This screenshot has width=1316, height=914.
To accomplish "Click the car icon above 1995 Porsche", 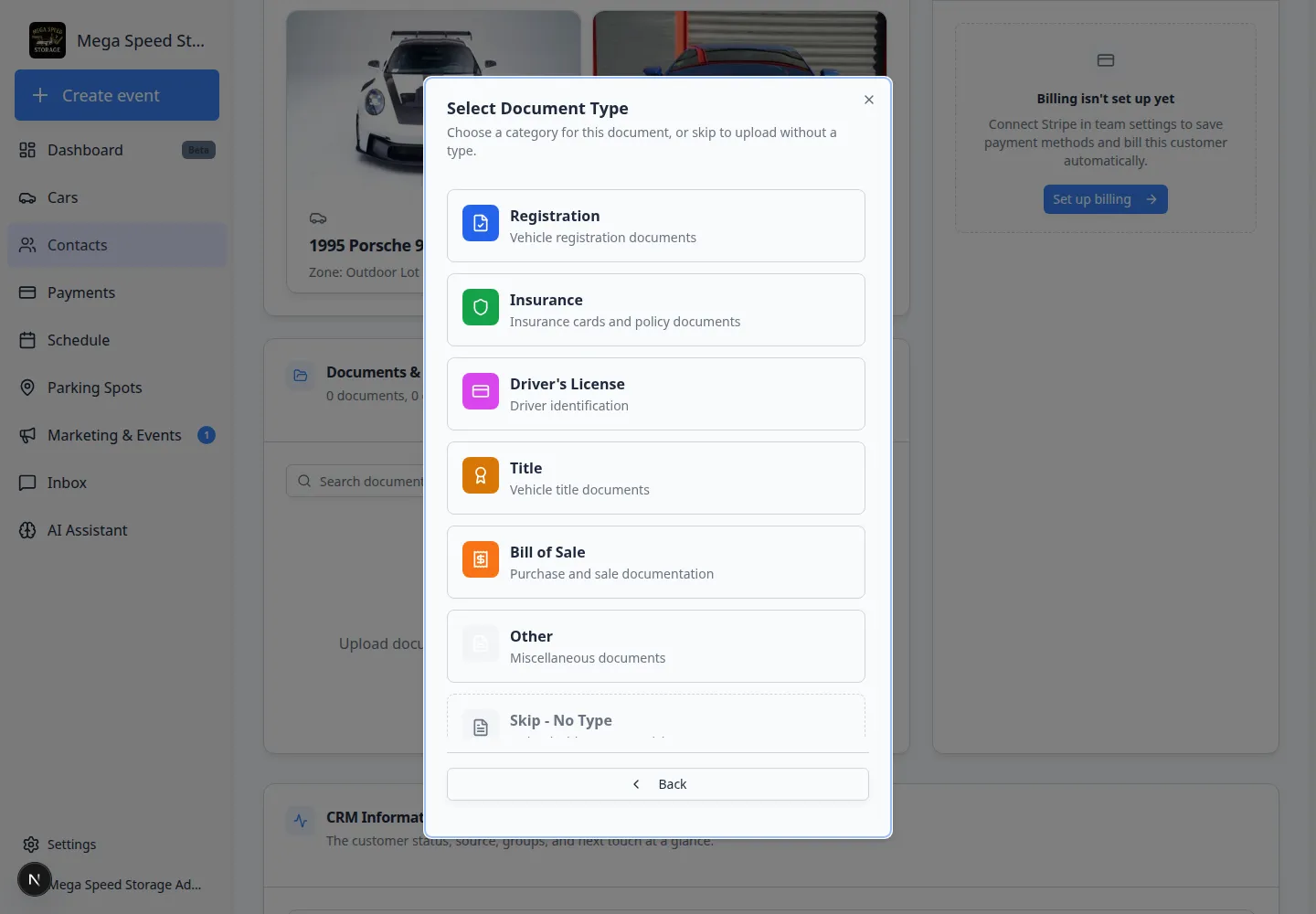I will coord(318,218).
